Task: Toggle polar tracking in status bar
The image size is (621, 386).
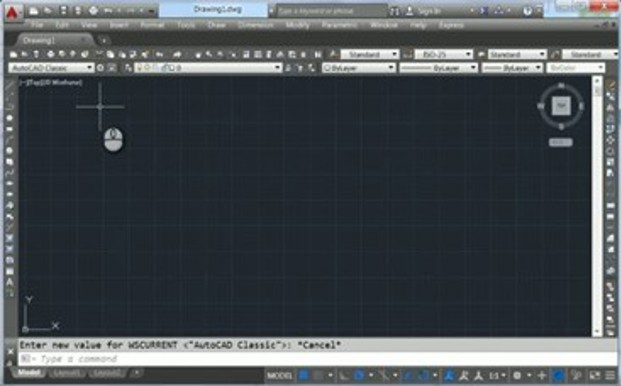Action: coord(359,375)
